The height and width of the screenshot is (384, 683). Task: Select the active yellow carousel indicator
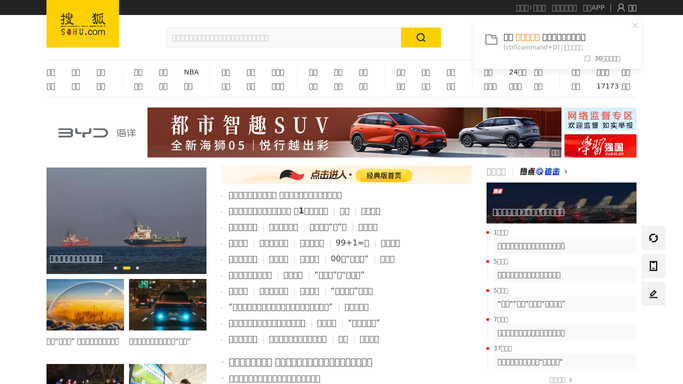[126, 268]
